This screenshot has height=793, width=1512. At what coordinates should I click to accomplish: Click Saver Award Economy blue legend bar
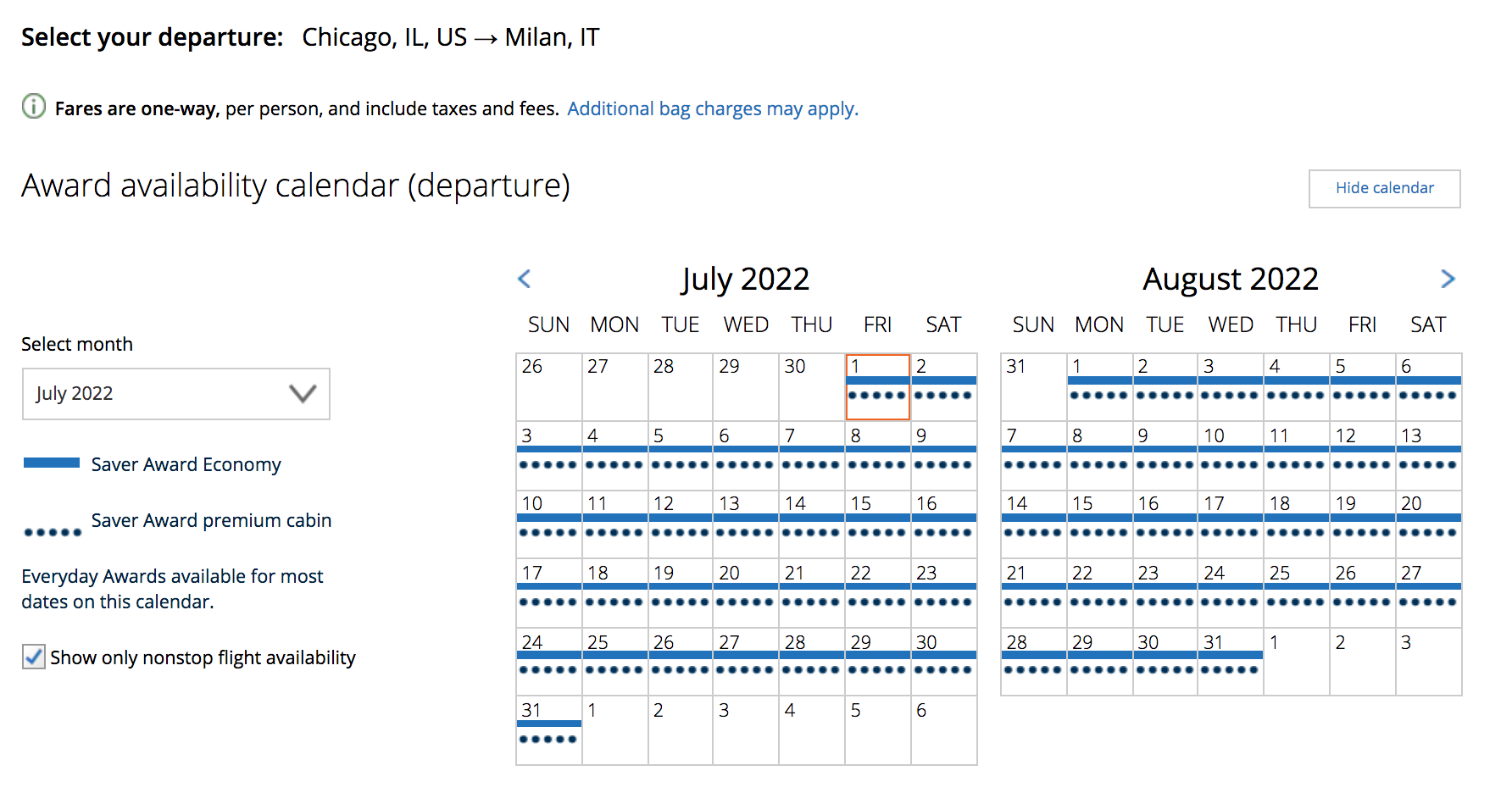pos(52,463)
